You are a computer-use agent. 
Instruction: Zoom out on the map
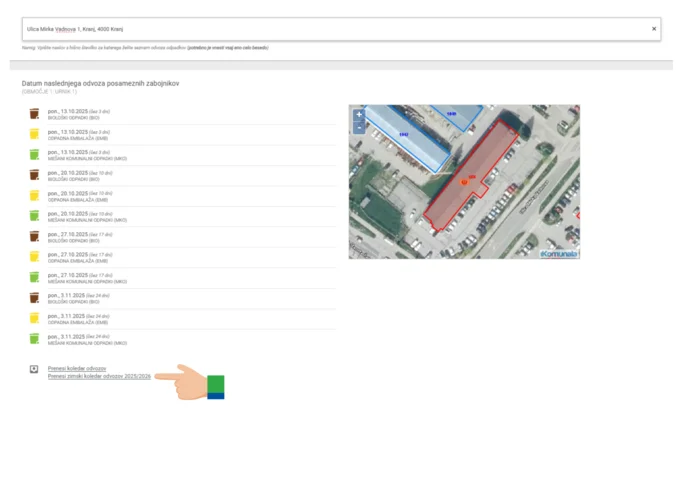point(359,127)
